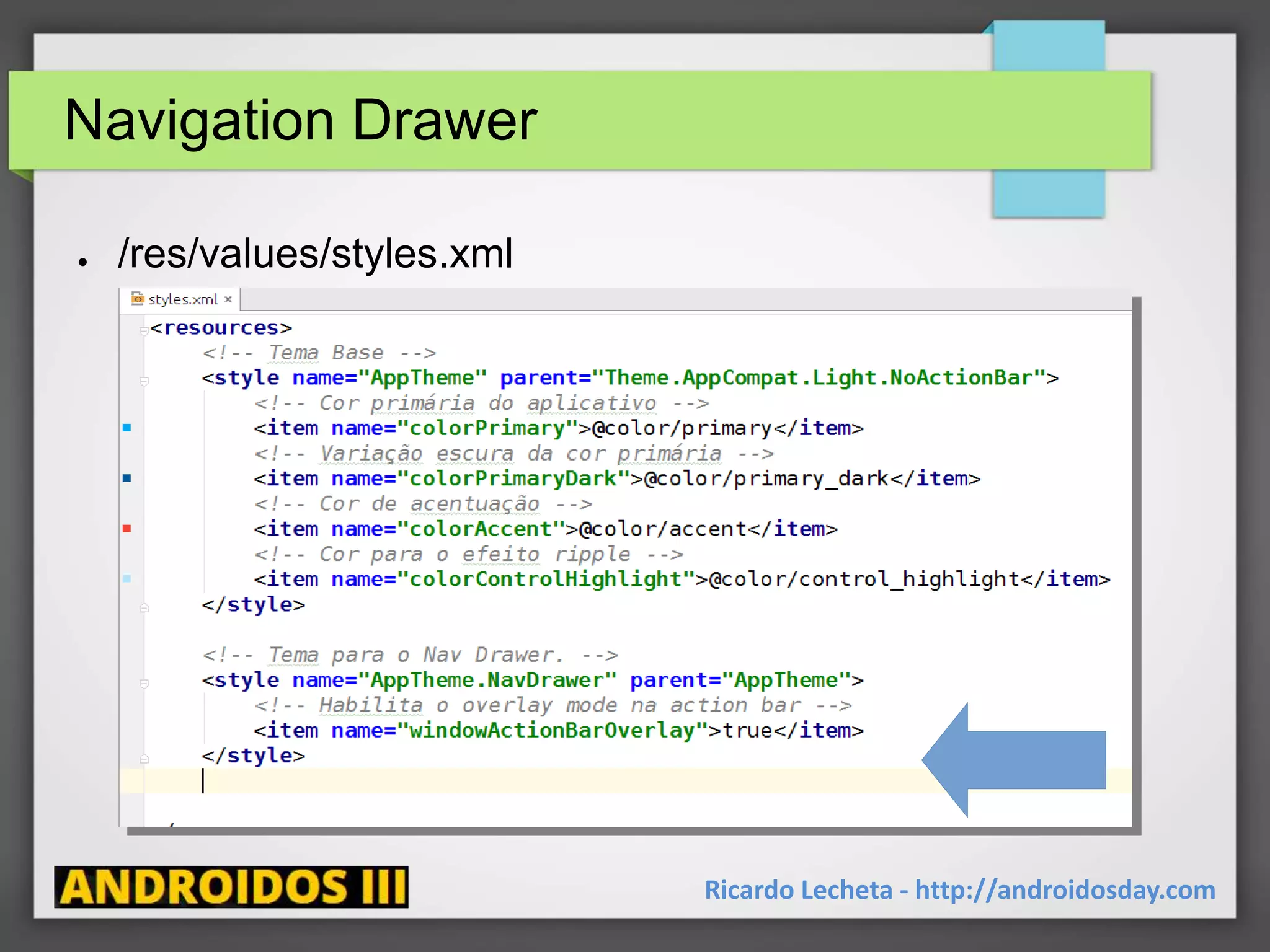
Task: Open colorControlHighlight gutter color swatch
Action: click(x=127, y=579)
